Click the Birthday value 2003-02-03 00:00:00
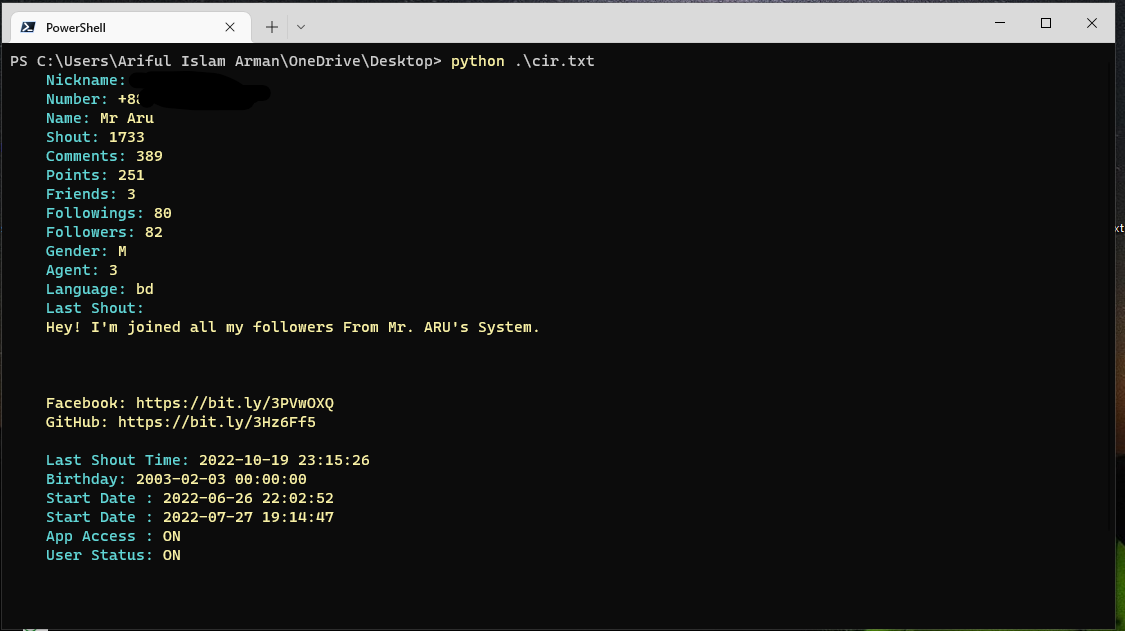1125x631 pixels. coord(221,480)
